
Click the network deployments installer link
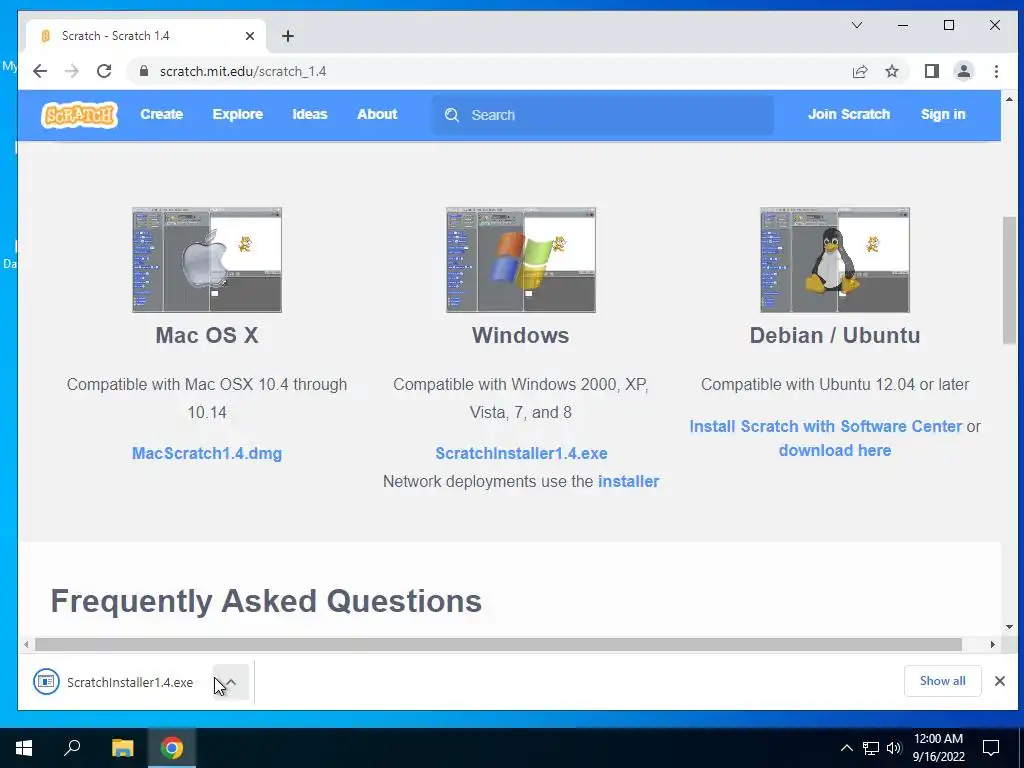628,481
